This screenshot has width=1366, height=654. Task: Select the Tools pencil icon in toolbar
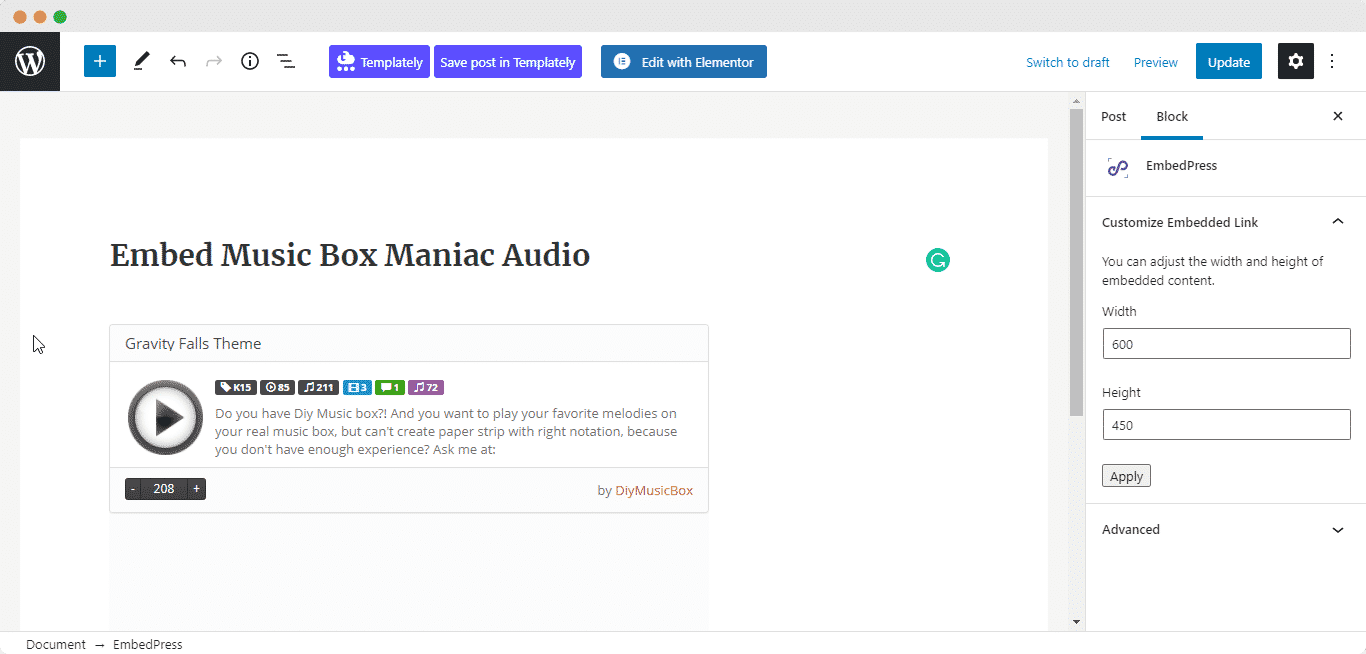[140, 61]
